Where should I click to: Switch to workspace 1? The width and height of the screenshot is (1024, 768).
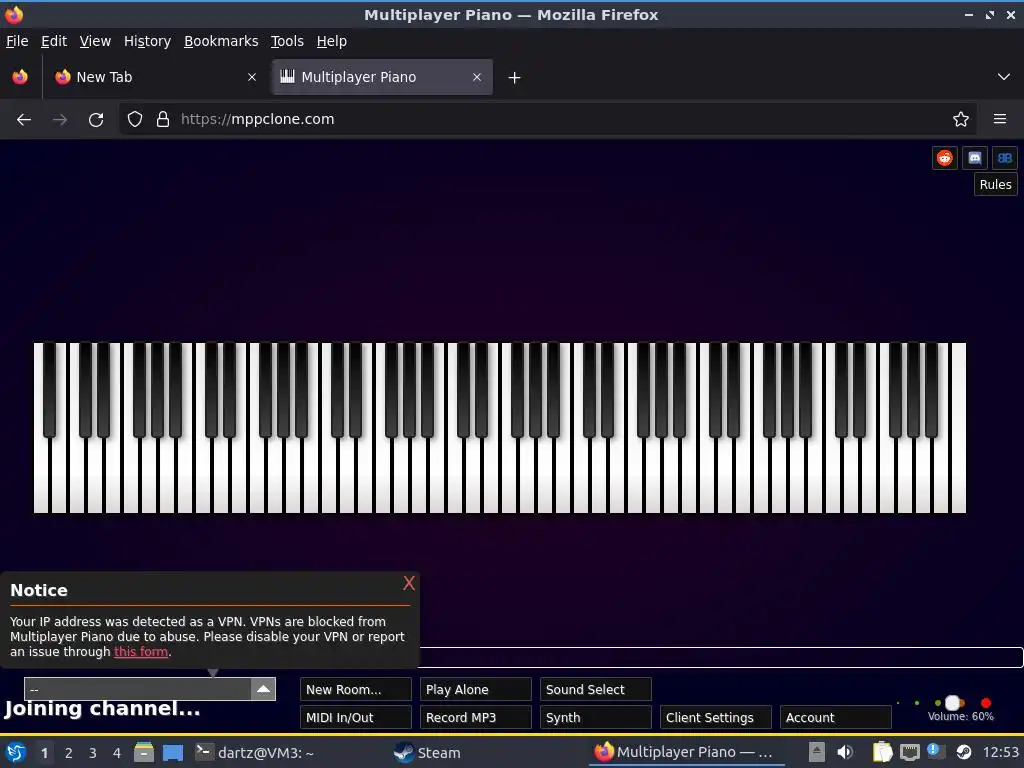[44, 753]
